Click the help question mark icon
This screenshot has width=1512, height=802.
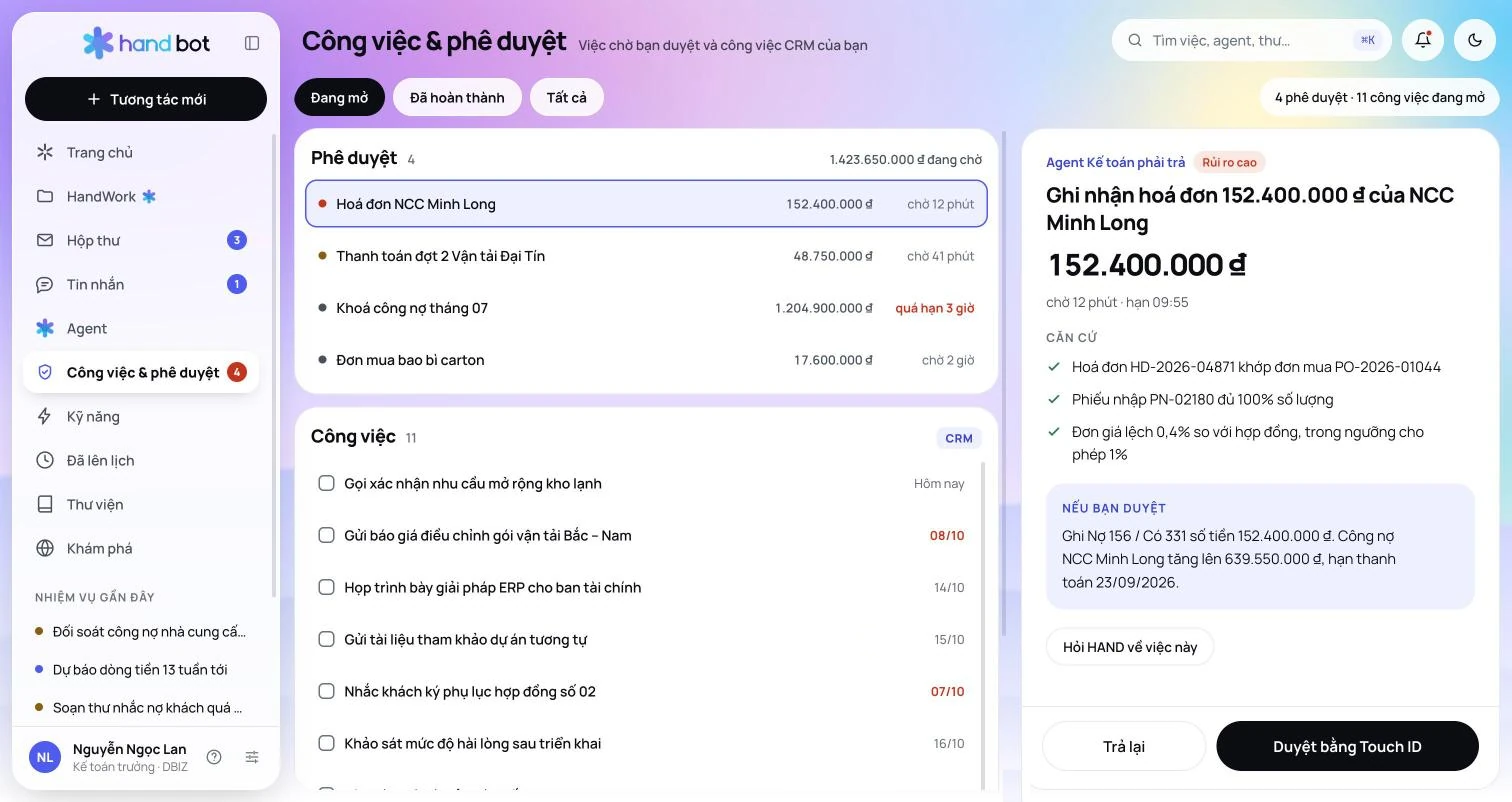[x=214, y=757]
